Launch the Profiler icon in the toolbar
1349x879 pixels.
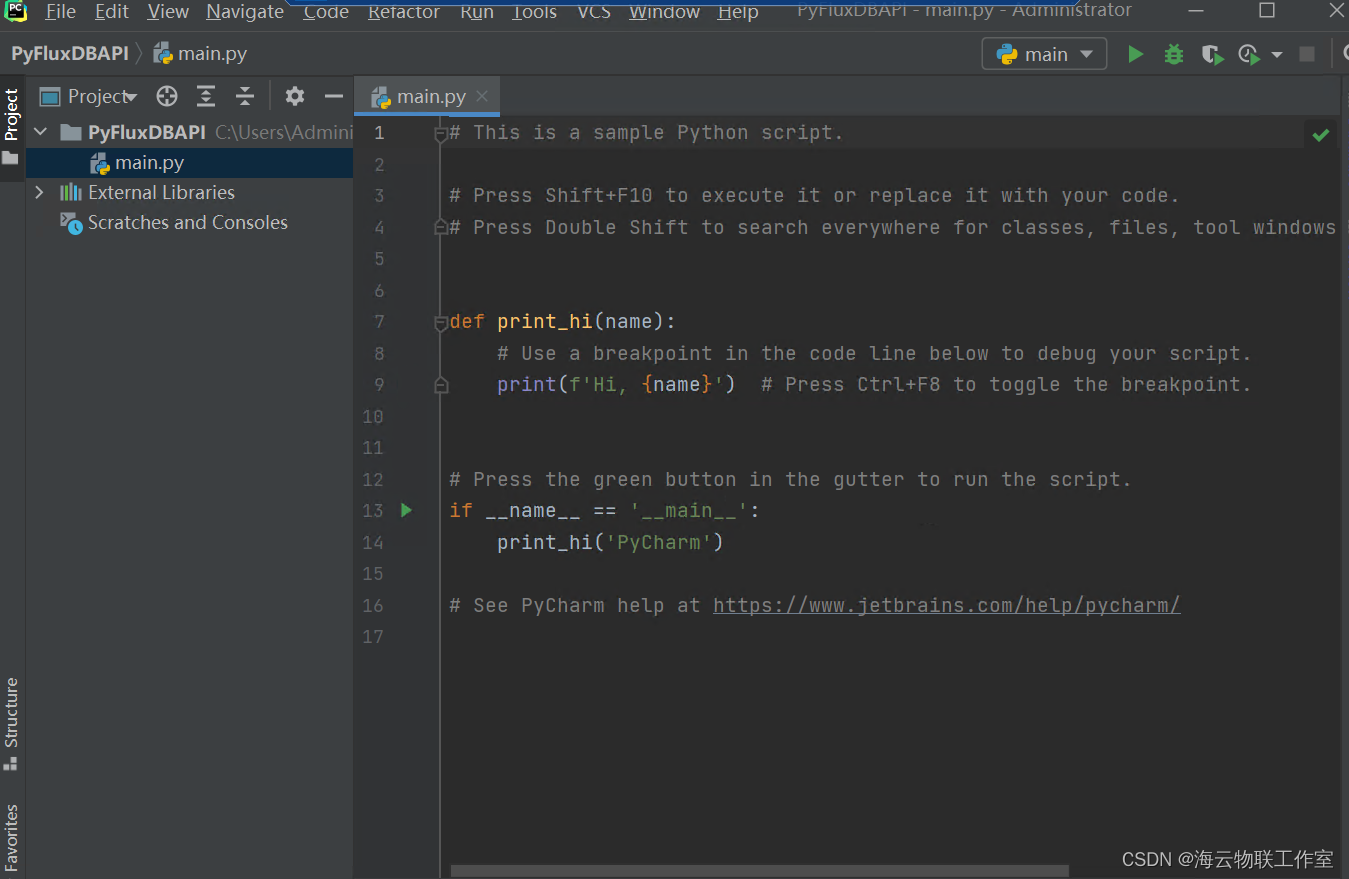pos(1248,54)
